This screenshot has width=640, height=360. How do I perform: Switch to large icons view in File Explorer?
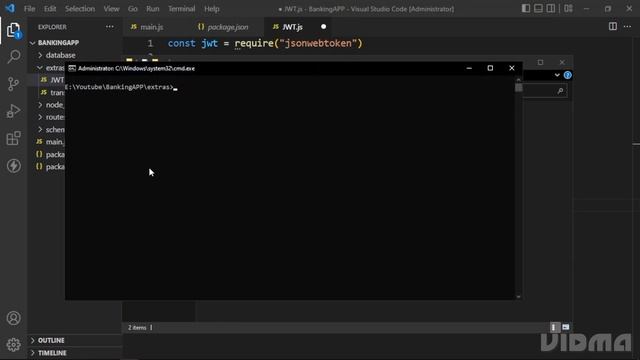coord(565,327)
